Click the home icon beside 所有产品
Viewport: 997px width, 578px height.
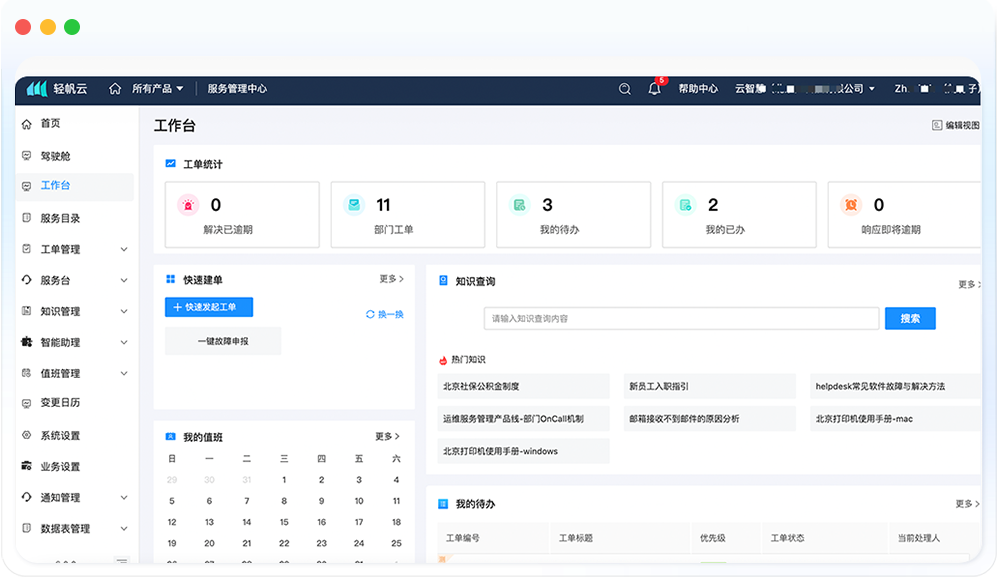click(116, 89)
